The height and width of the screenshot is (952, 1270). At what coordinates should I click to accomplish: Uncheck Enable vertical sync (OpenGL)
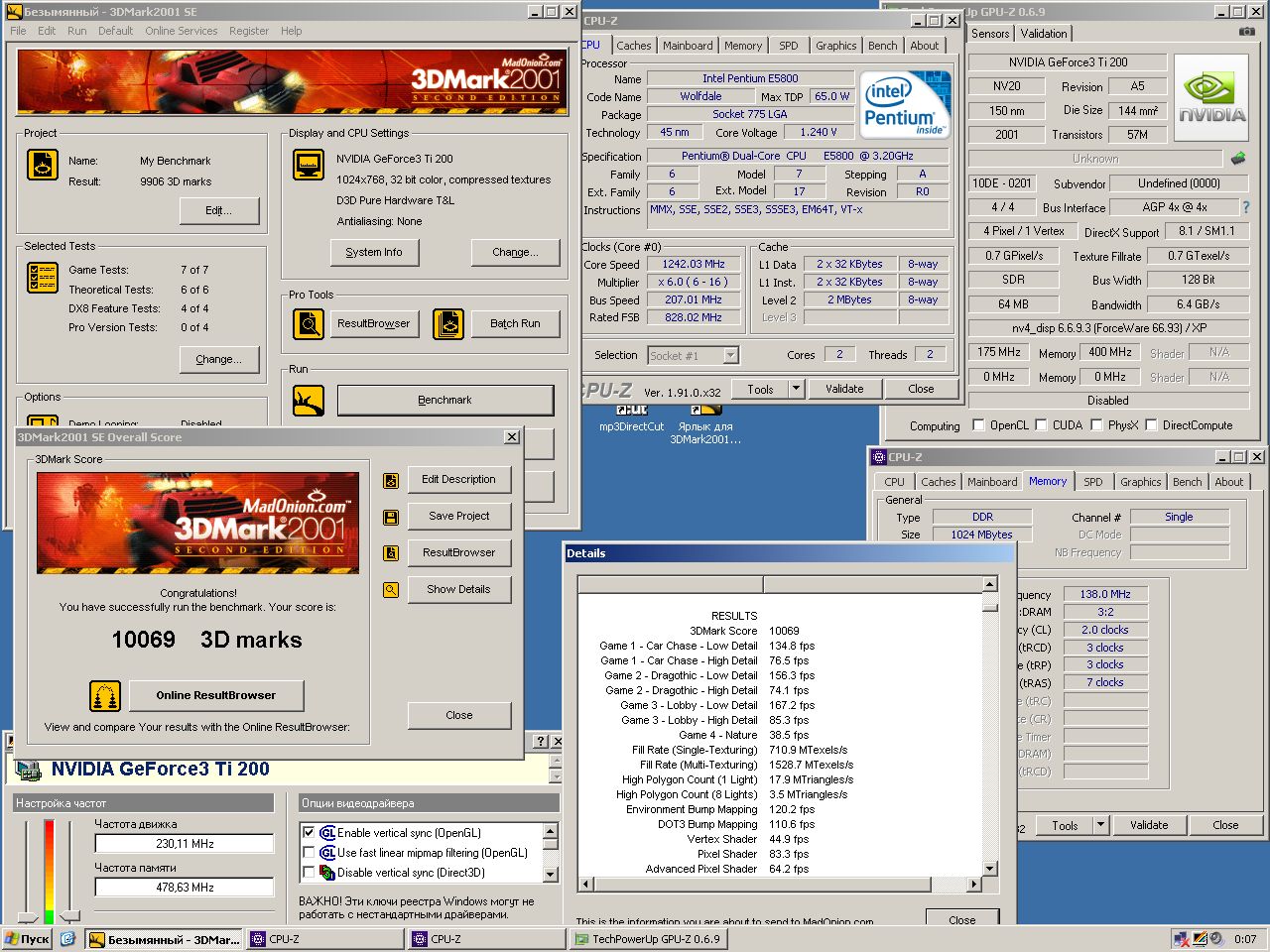point(309,833)
